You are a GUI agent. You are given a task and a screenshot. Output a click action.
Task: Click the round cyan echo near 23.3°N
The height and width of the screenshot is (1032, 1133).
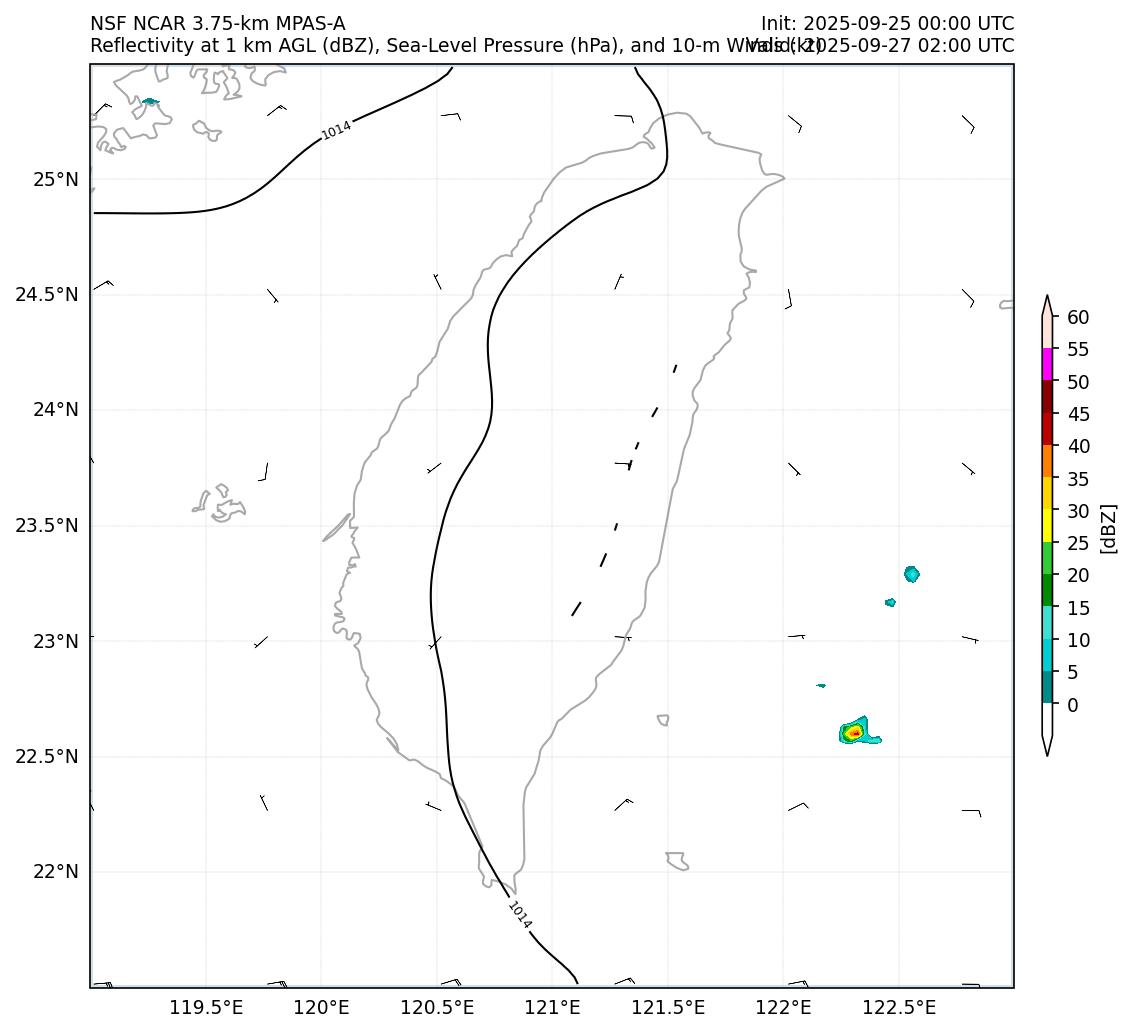(x=911, y=574)
